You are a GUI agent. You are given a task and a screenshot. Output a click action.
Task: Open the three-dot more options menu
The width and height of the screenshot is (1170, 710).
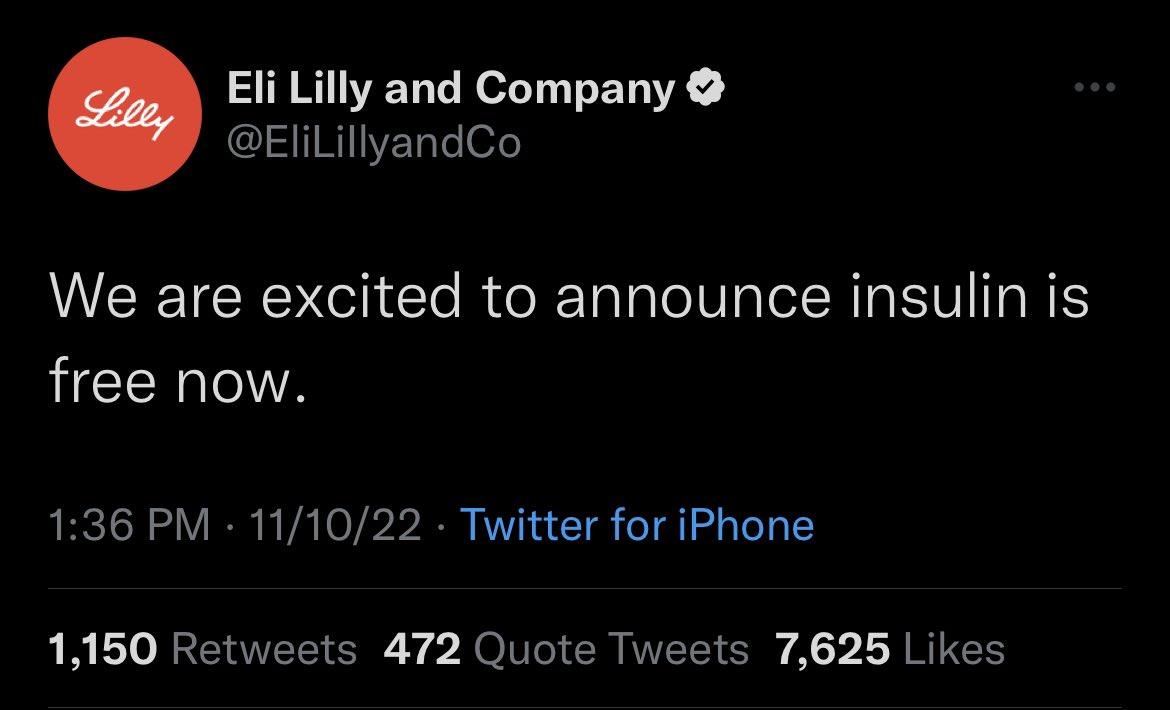coord(1093,88)
